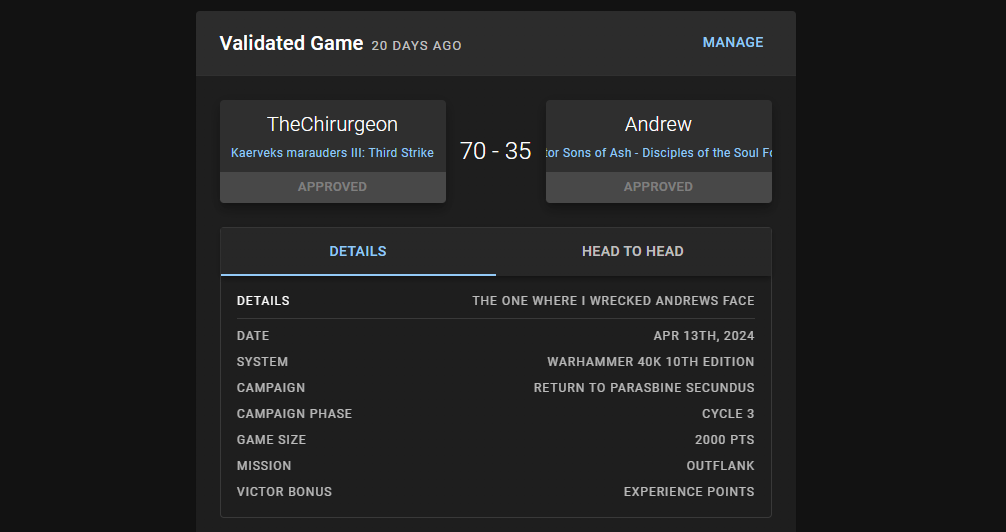Click the OUTFLANK mission value

[x=720, y=466]
